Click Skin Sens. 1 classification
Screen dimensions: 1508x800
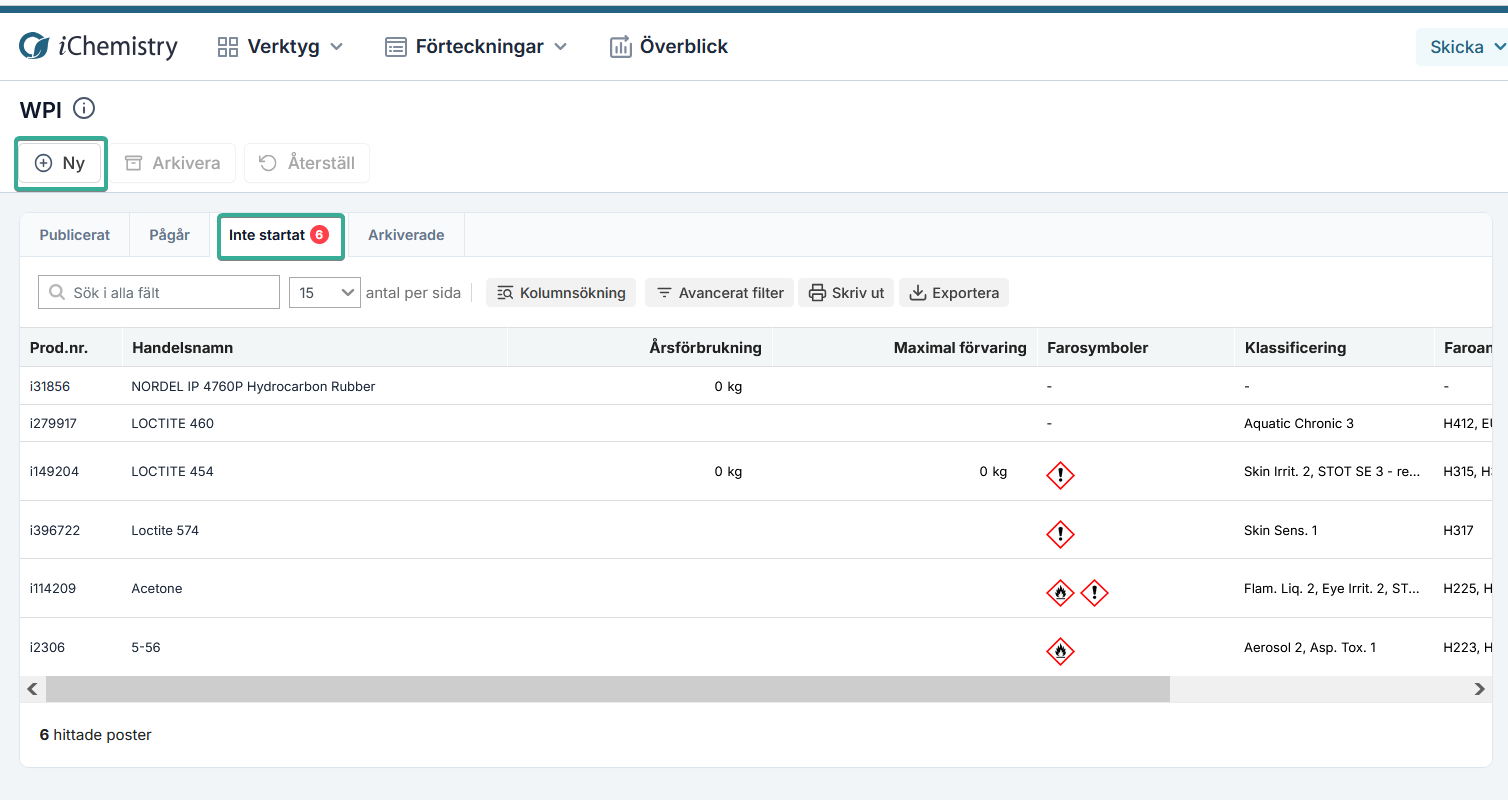(1280, 530)
